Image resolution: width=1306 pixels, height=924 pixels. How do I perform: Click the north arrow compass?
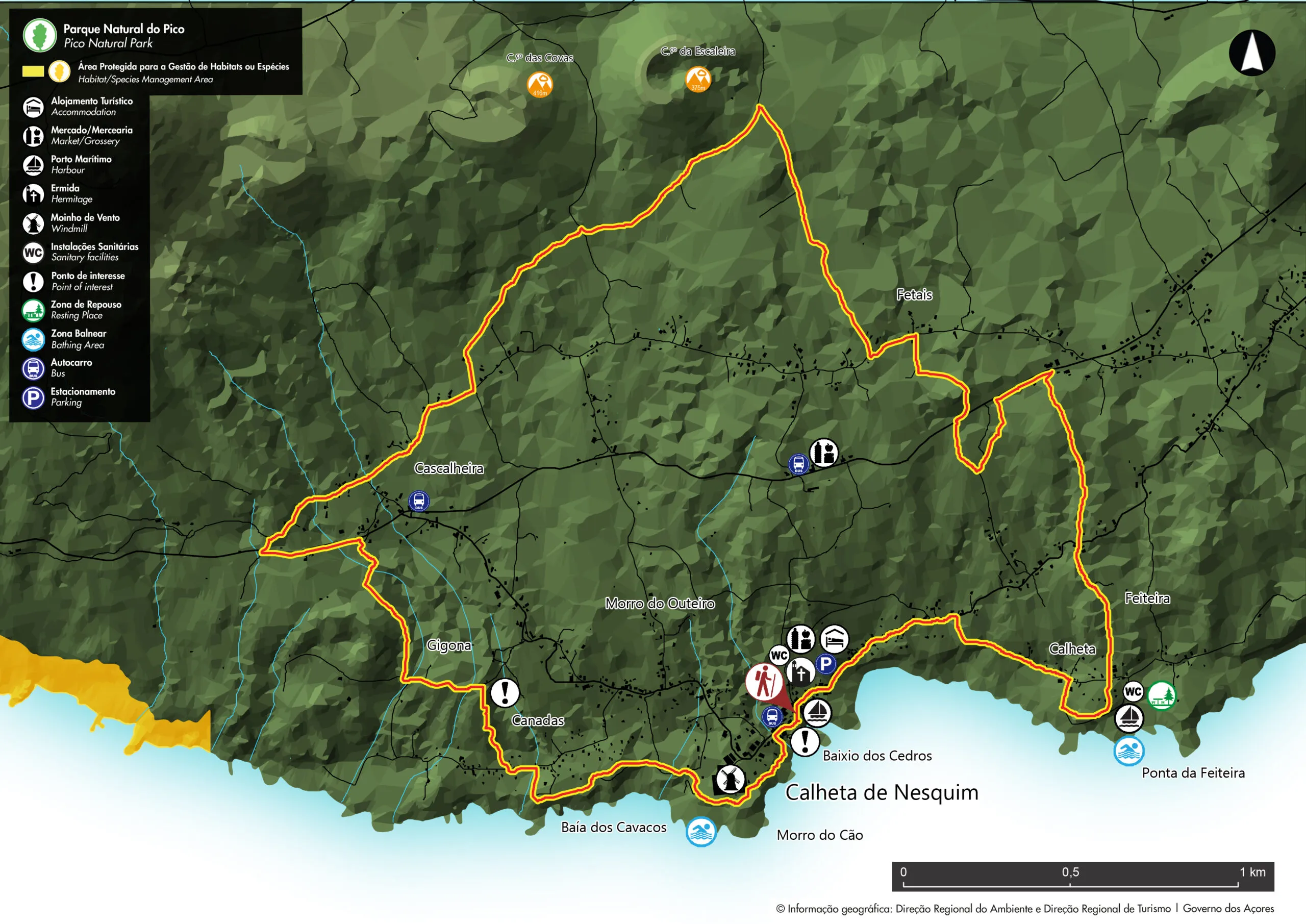(x=1251, y=53)
